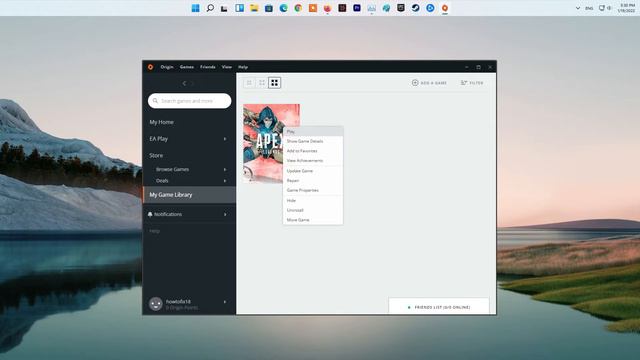Click the plus icon beside Add a Game
The image size is (640, 360).
(x=415, y=83)
